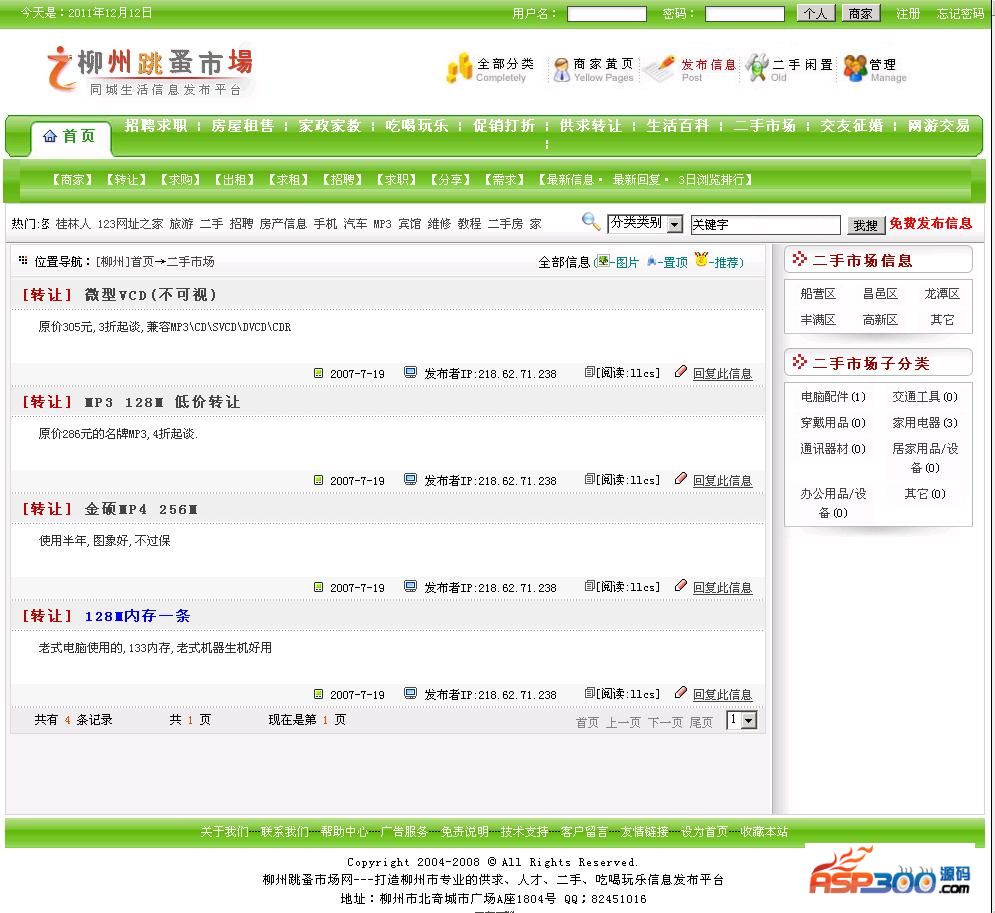Image resolution: width=995 pixels, height=913 pixels.
Task: Open 吃喝玩乐 menu item
Action: click(417, 126)
